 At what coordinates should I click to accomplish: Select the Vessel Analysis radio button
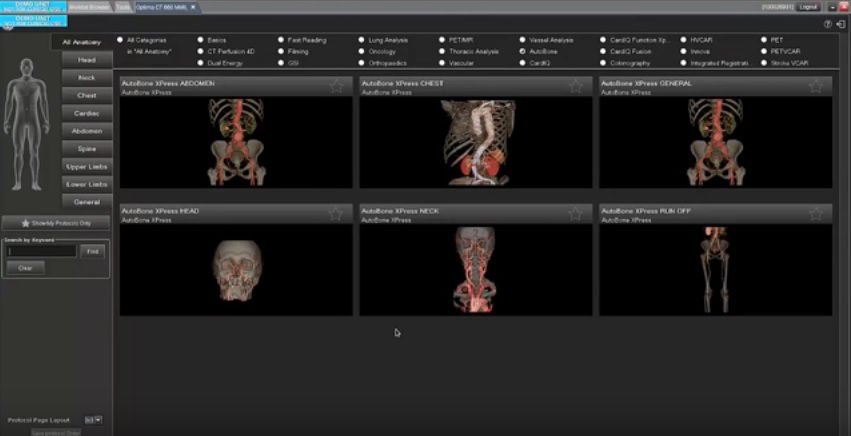click(523, 40)
